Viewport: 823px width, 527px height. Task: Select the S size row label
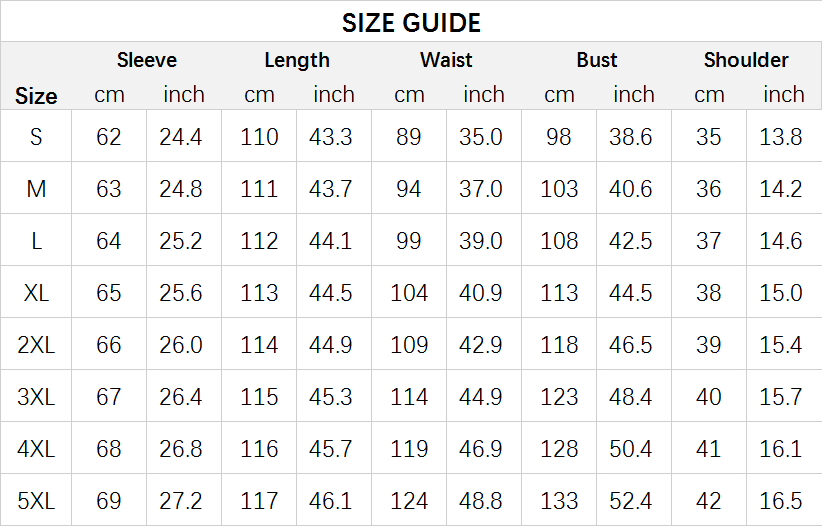point(36,137)
